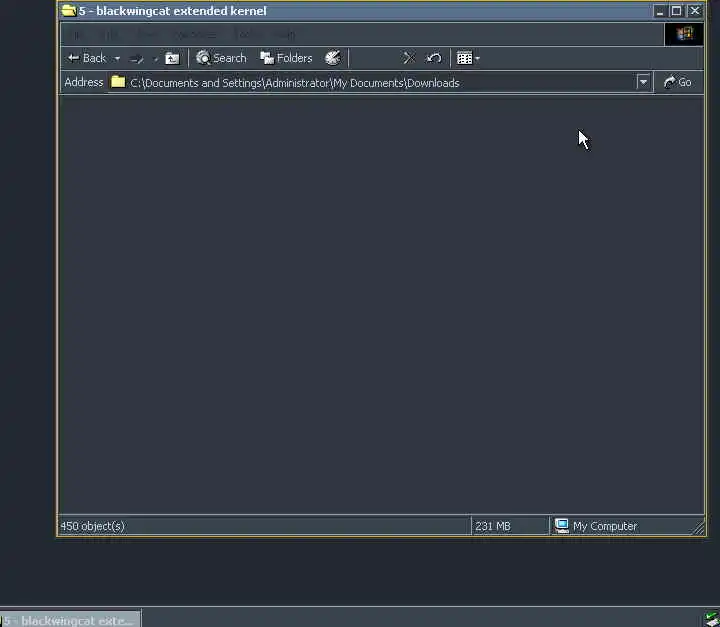Image resolution: width=720 pixels, height=627 pixels.
Task: Open the Back history dropdown arrow
Action: 117,58
